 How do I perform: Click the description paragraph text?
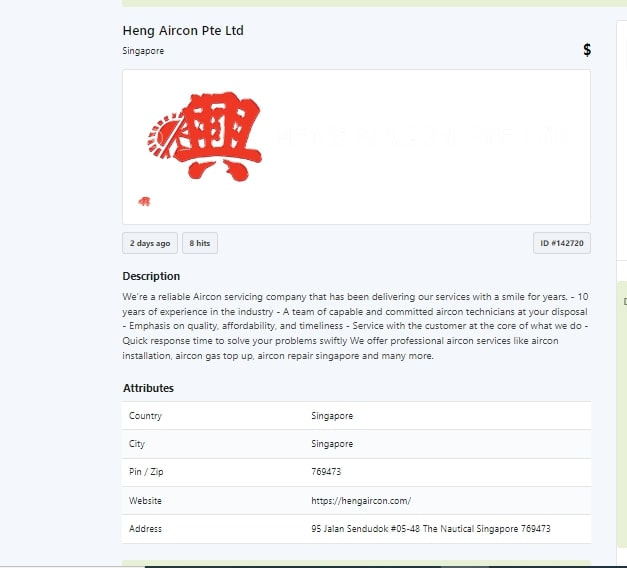(355, 326)
